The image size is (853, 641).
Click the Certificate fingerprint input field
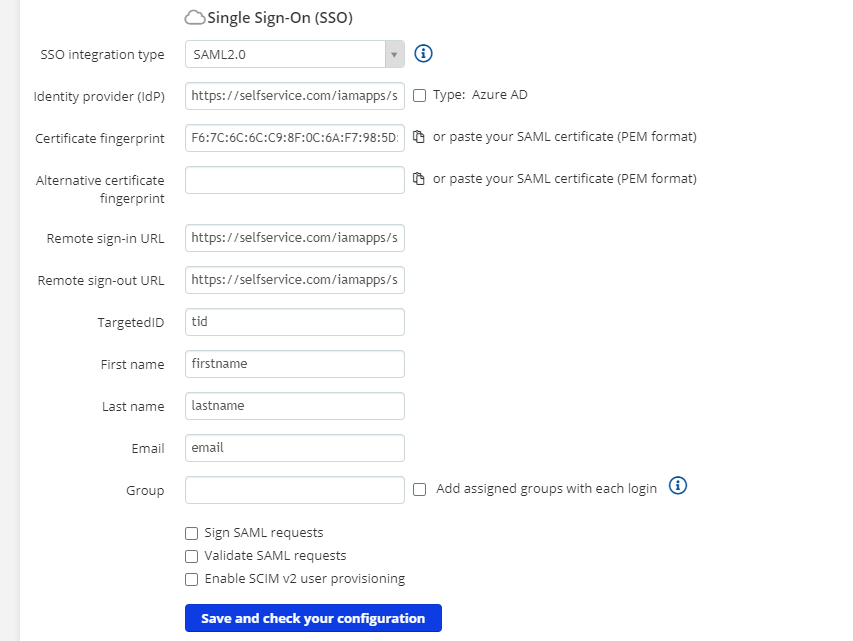[295, 137]
